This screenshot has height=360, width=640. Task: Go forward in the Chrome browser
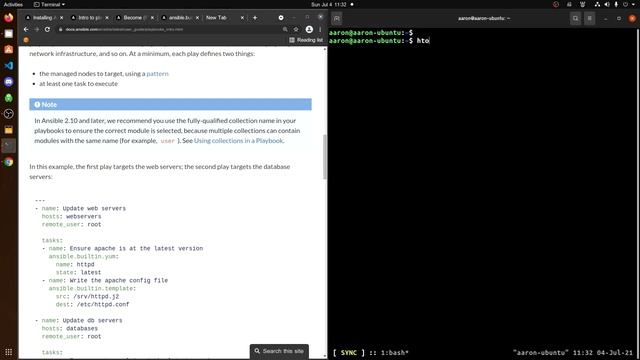pyautogui.click(x=37, y=29)
